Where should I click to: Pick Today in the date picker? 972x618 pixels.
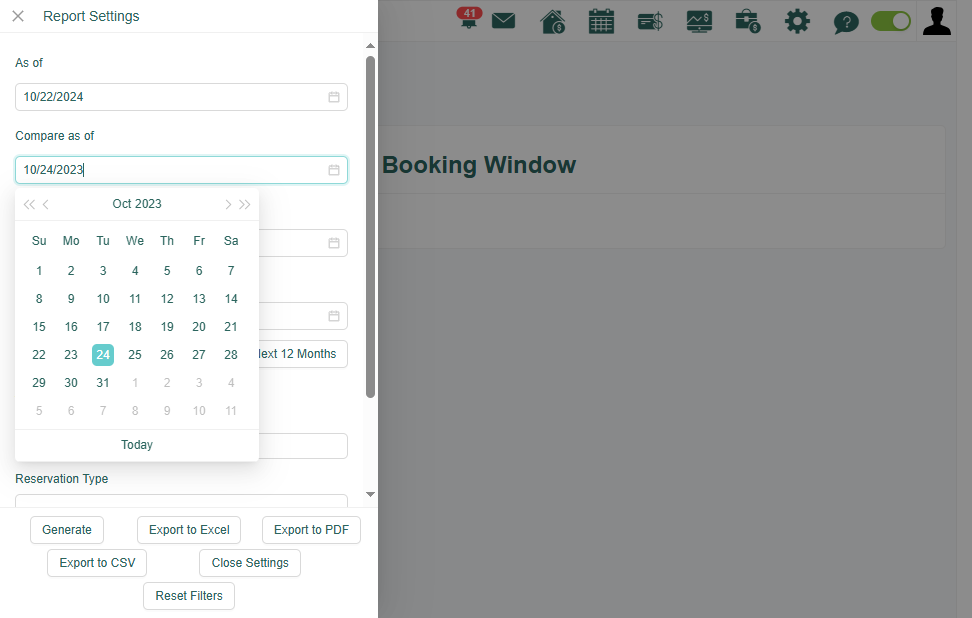click(x=137, y=445)
